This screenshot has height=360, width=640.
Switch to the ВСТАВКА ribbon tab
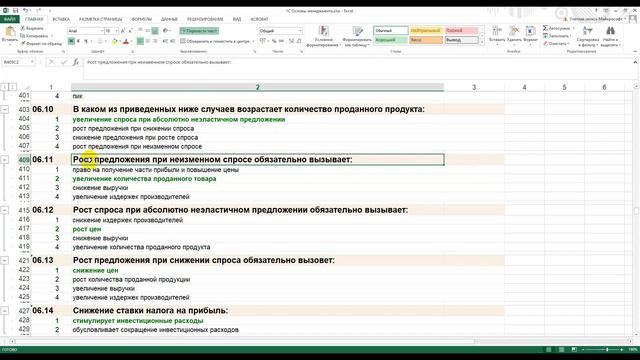pyautogui.click(x=61, y=19)
